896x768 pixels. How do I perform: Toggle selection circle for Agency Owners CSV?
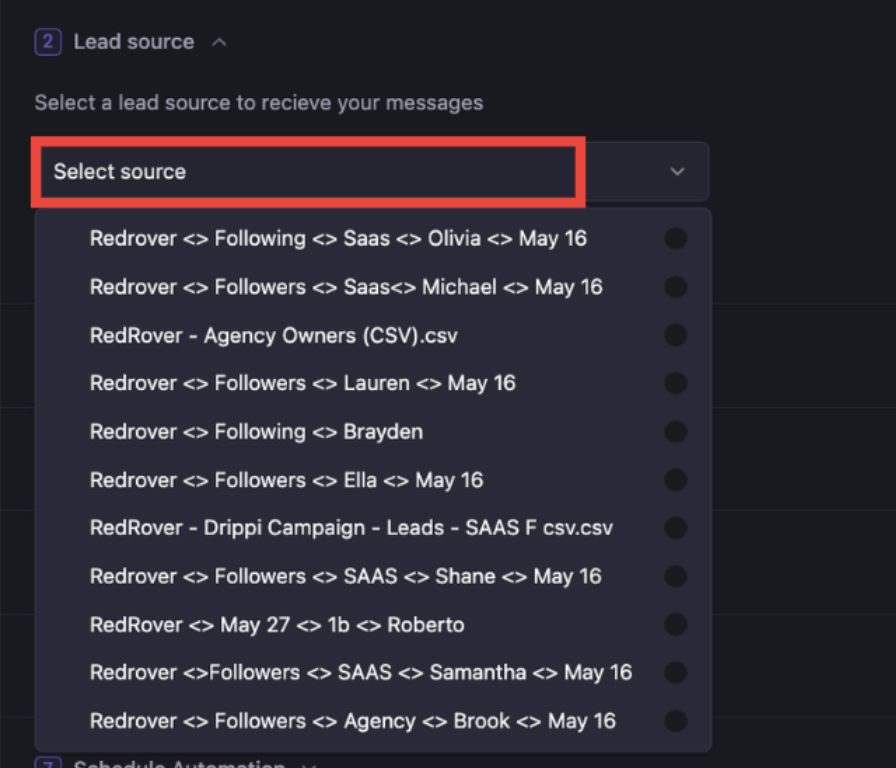(675, 335)
